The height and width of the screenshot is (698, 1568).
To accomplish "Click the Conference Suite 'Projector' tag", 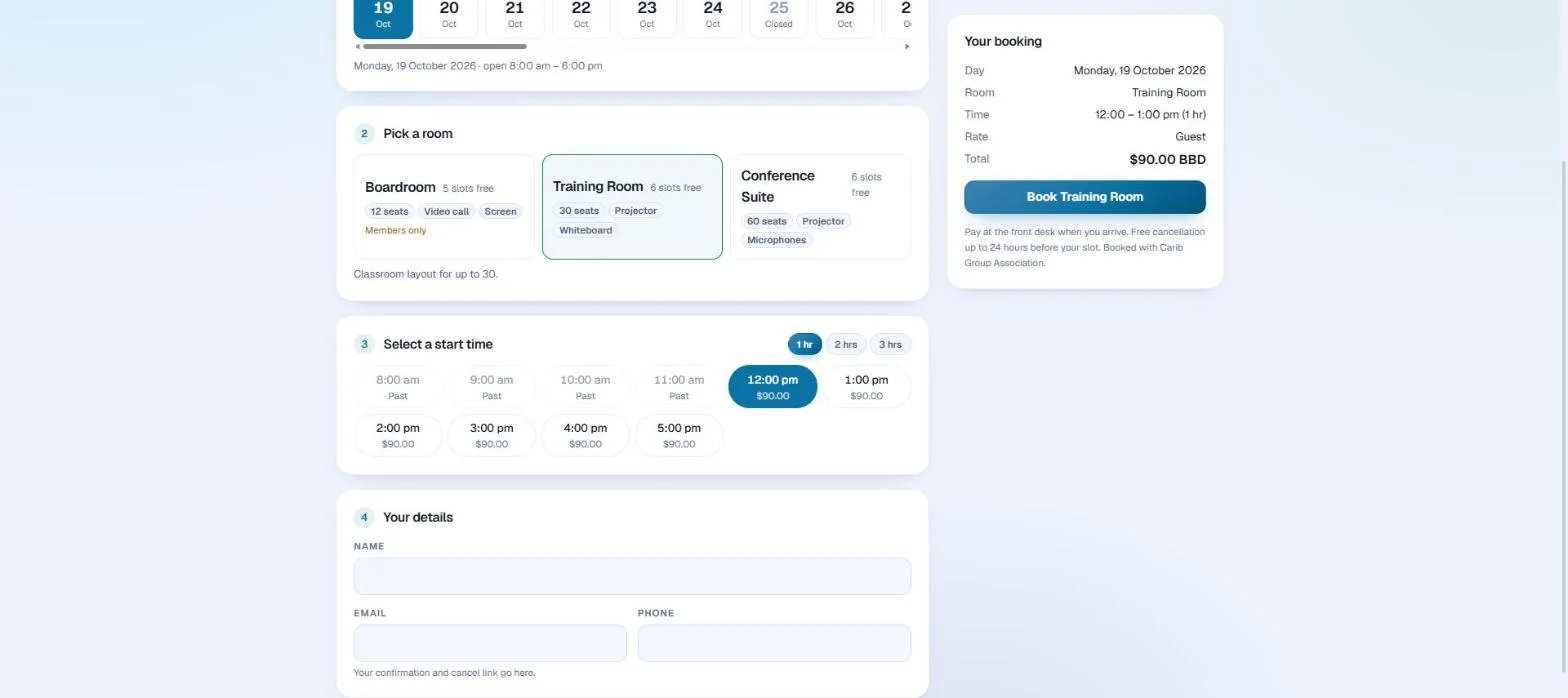I will (x=824, y=221).
